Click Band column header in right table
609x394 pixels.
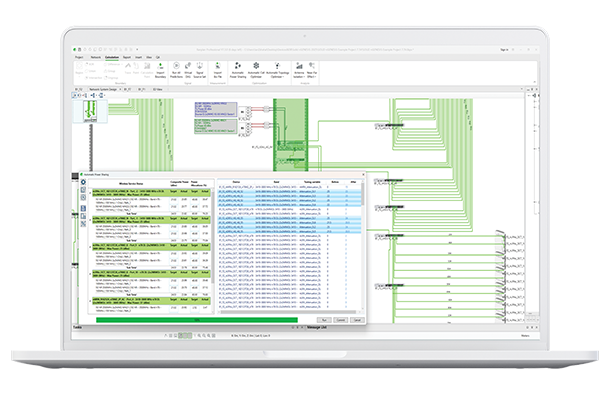(277, 182)
